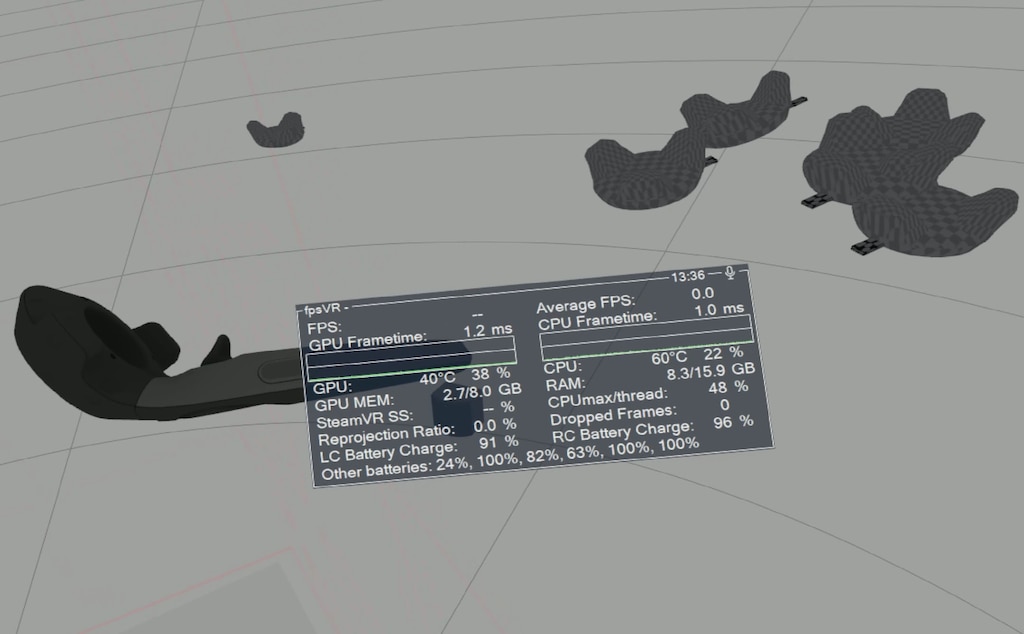Click the fpsVR title label
The width and height of the screenshot is (1024, 634).
pos(322,309)
